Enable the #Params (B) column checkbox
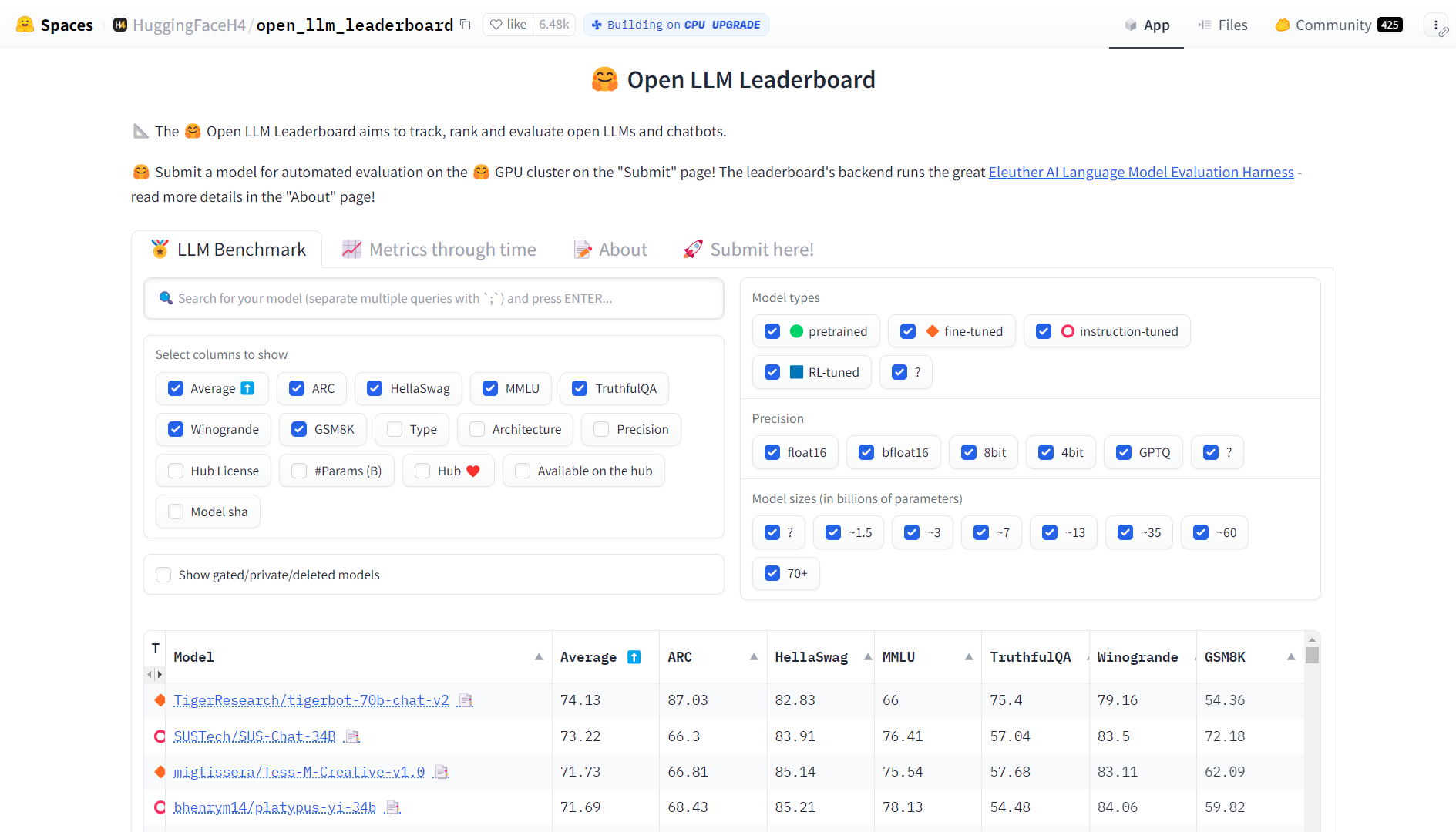1456x832 pixels. (x=299, y=471)
